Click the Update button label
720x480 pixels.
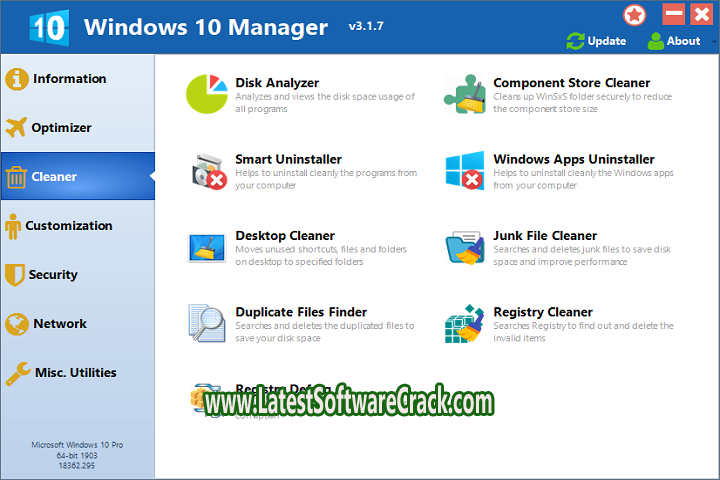(x=607, y=41)
